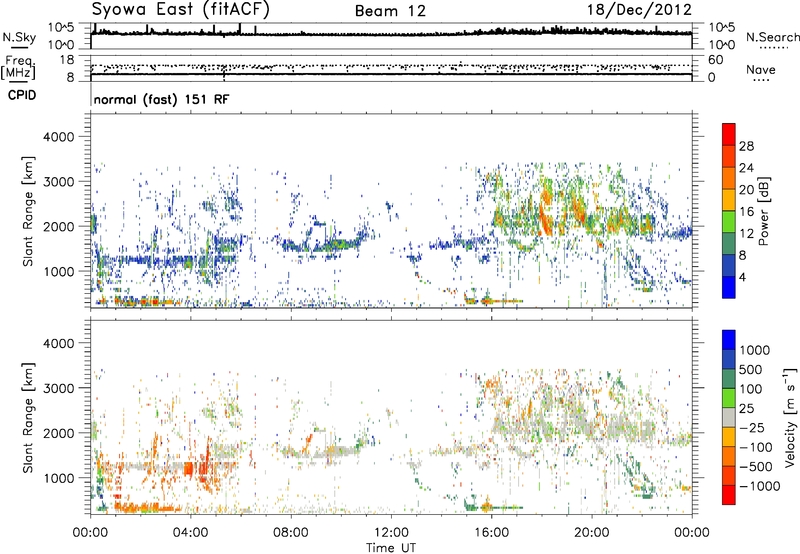Click the "Syowa East (fitACF)" plot title
The height and width of the screenshot is (554, 800).
click(x=180, y=9)
